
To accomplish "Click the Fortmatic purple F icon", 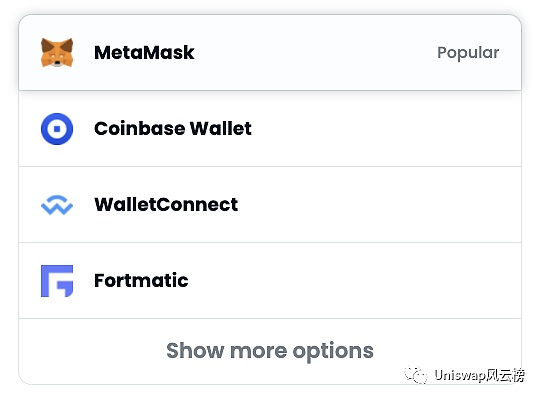I will click(57, 281).
